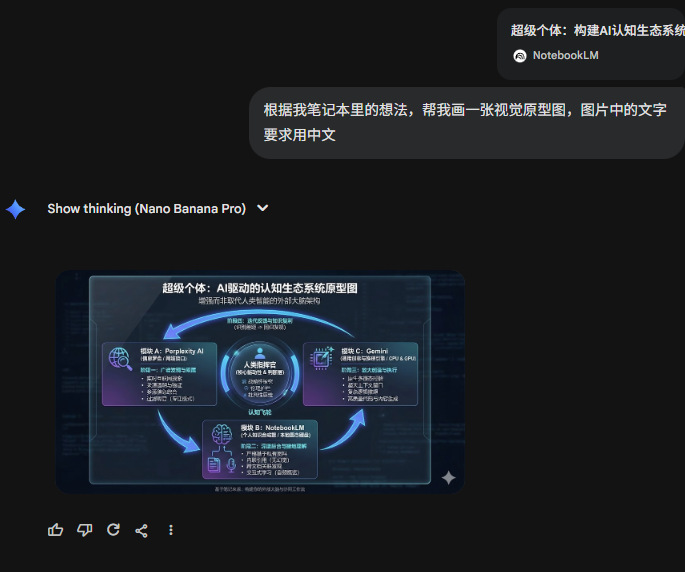685x572 pixels.
Task: Open the three-dot more options menu
Action: click(171, 530)
